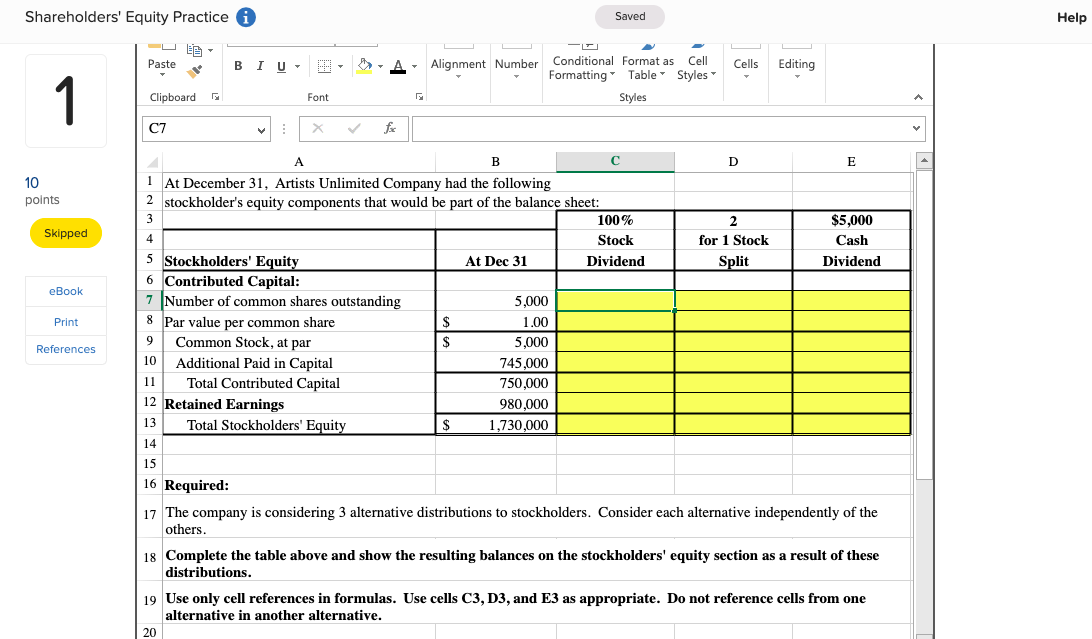Click the References link
The image size is (1092, 639).
click(65, 349)
